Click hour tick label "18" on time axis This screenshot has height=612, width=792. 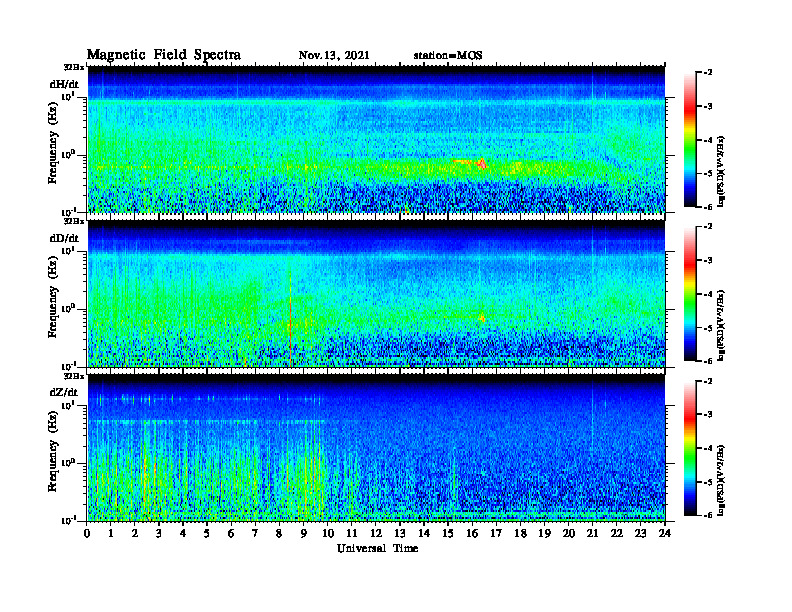520,534
